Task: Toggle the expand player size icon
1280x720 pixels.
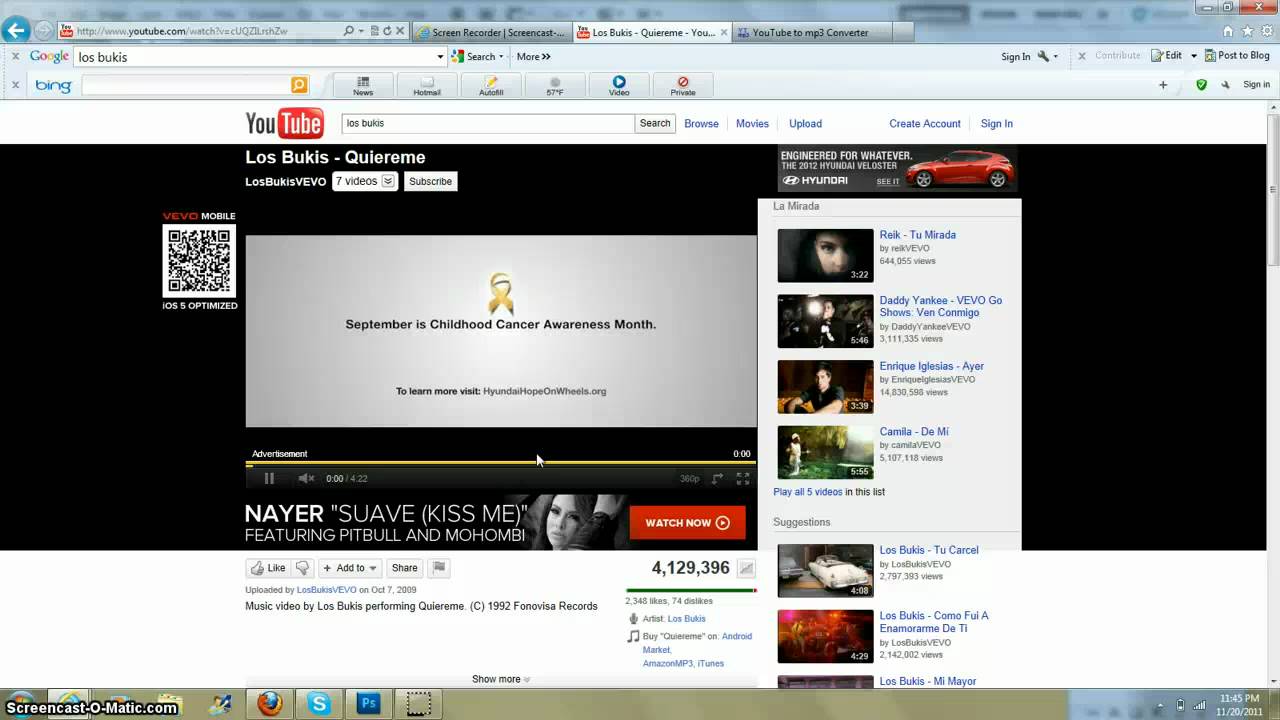Action: [717, 479]
